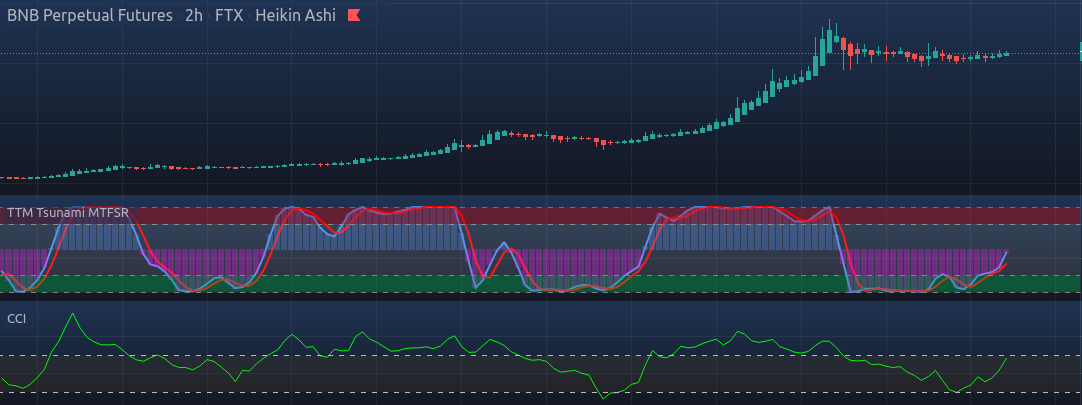Click the FTX exchange label

(229, 15)
